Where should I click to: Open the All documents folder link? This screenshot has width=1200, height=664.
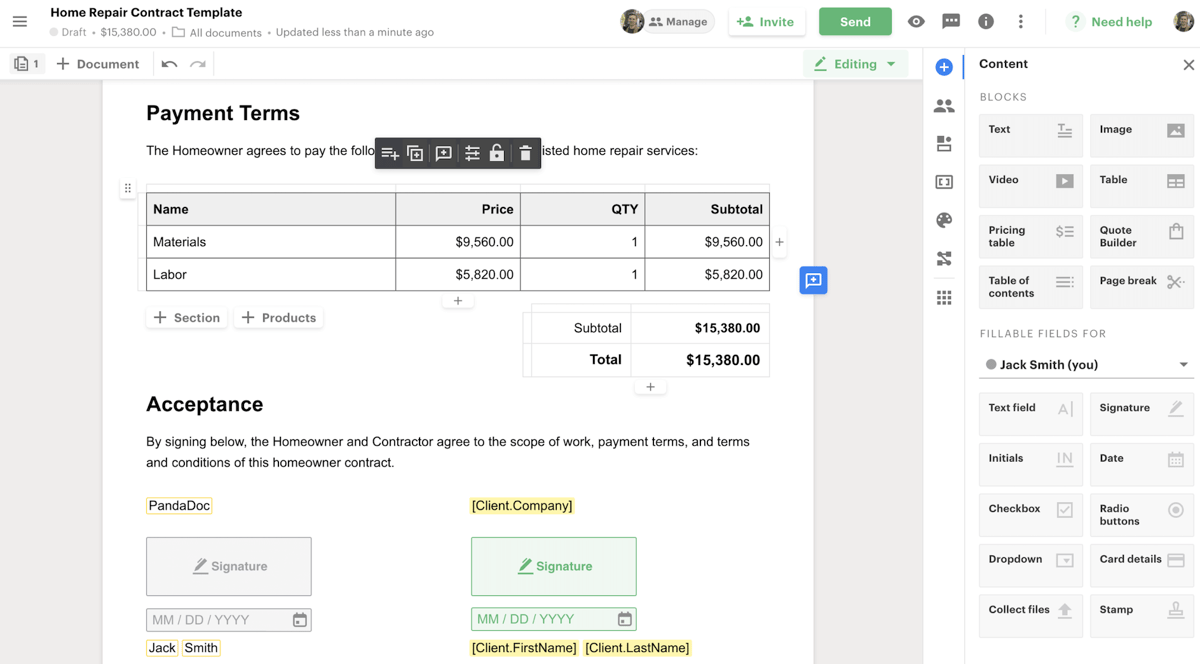coord(217,32)
